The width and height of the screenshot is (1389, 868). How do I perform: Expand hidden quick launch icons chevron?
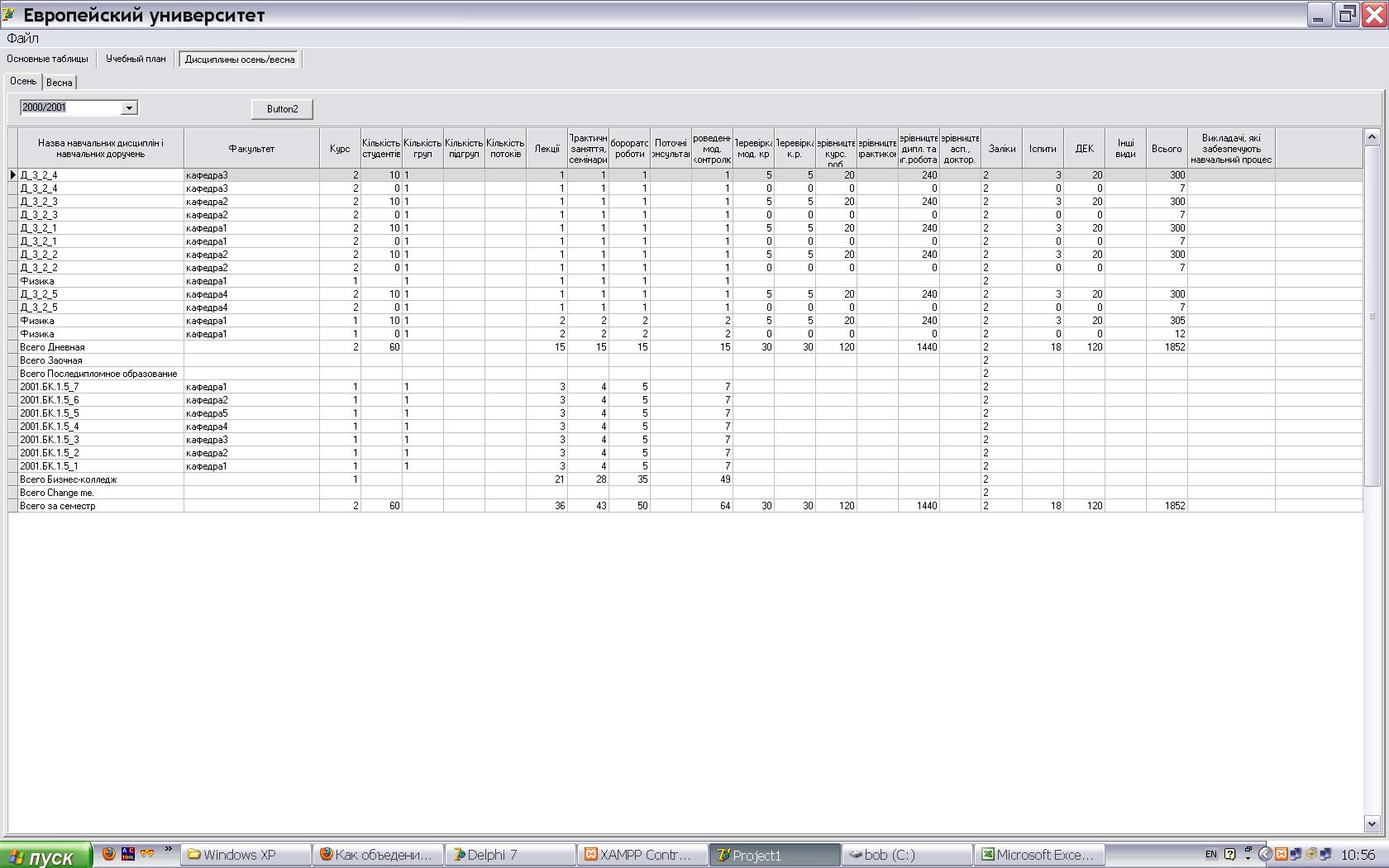coord(169,849)
